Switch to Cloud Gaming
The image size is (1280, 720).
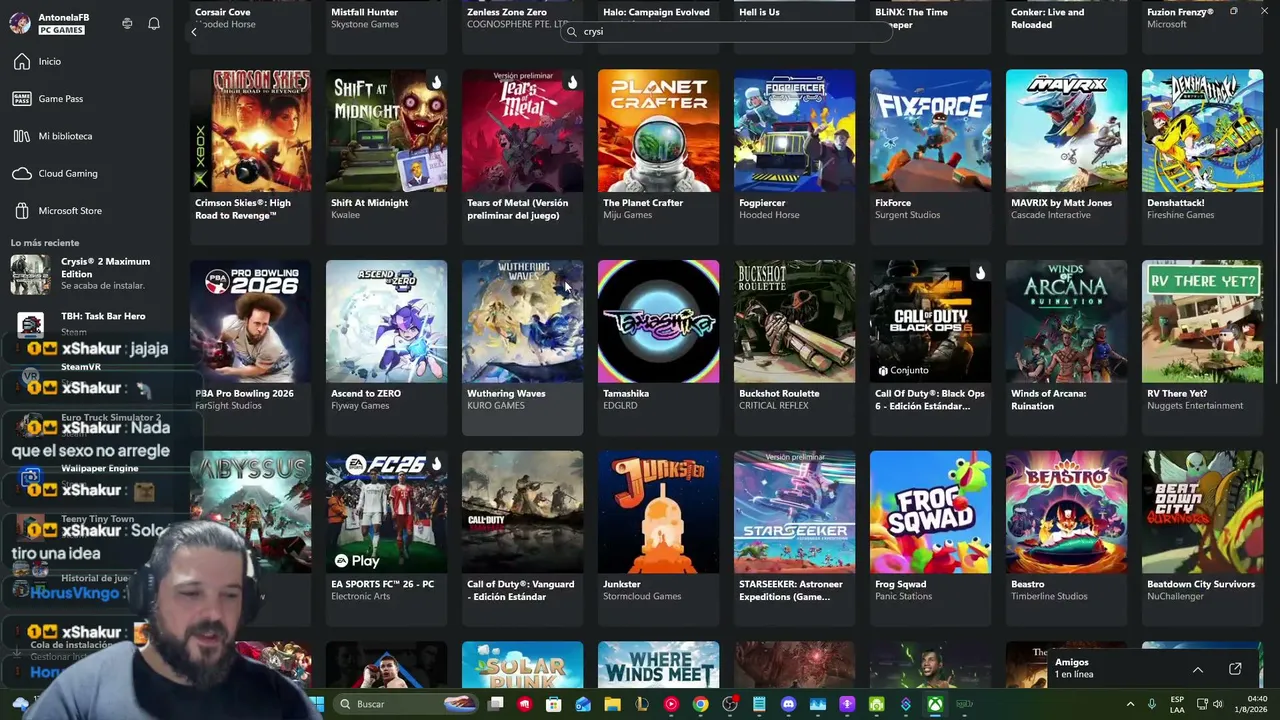pos(68,174)
